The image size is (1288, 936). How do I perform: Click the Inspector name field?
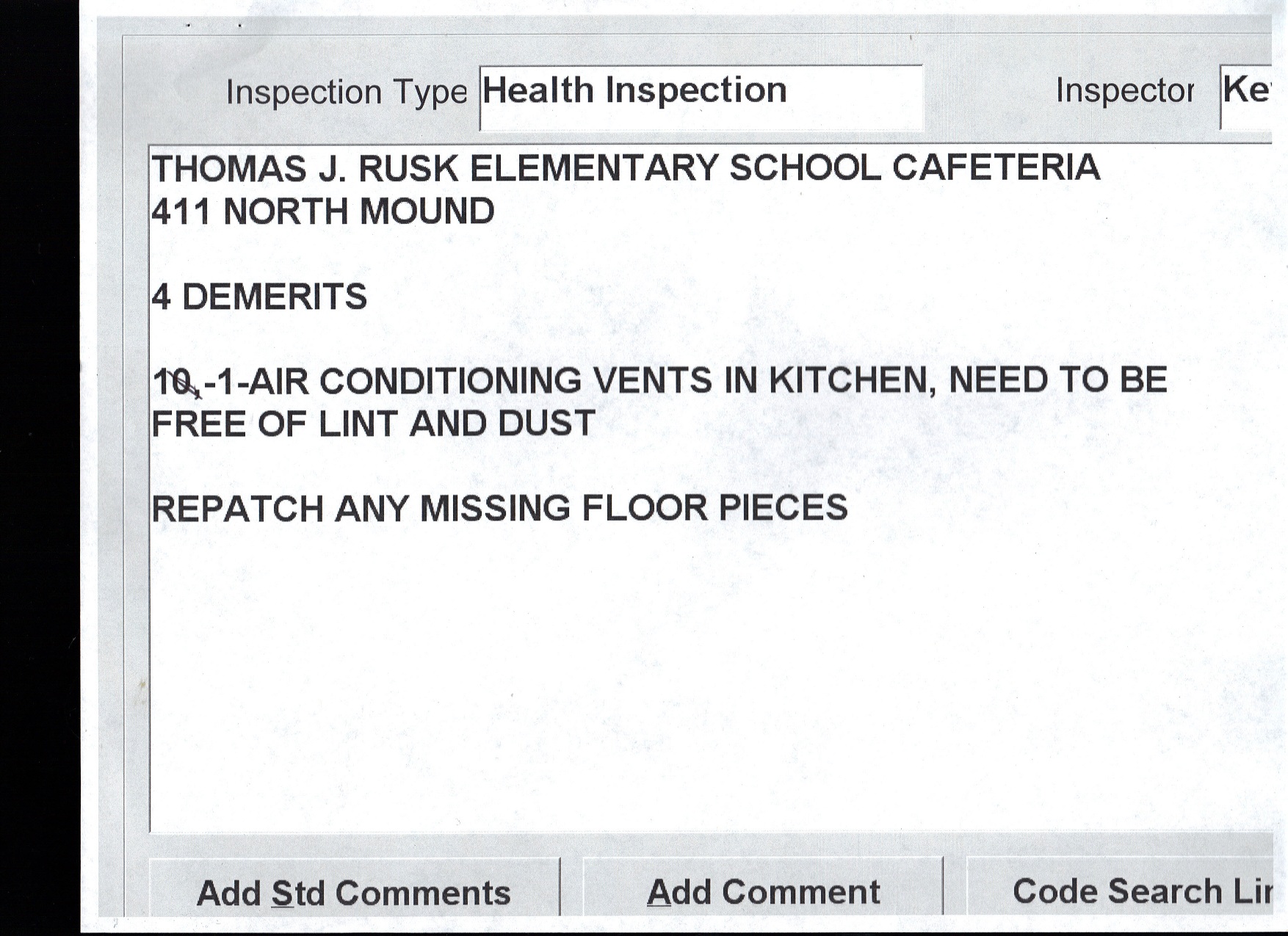[x=1246, y=96]
